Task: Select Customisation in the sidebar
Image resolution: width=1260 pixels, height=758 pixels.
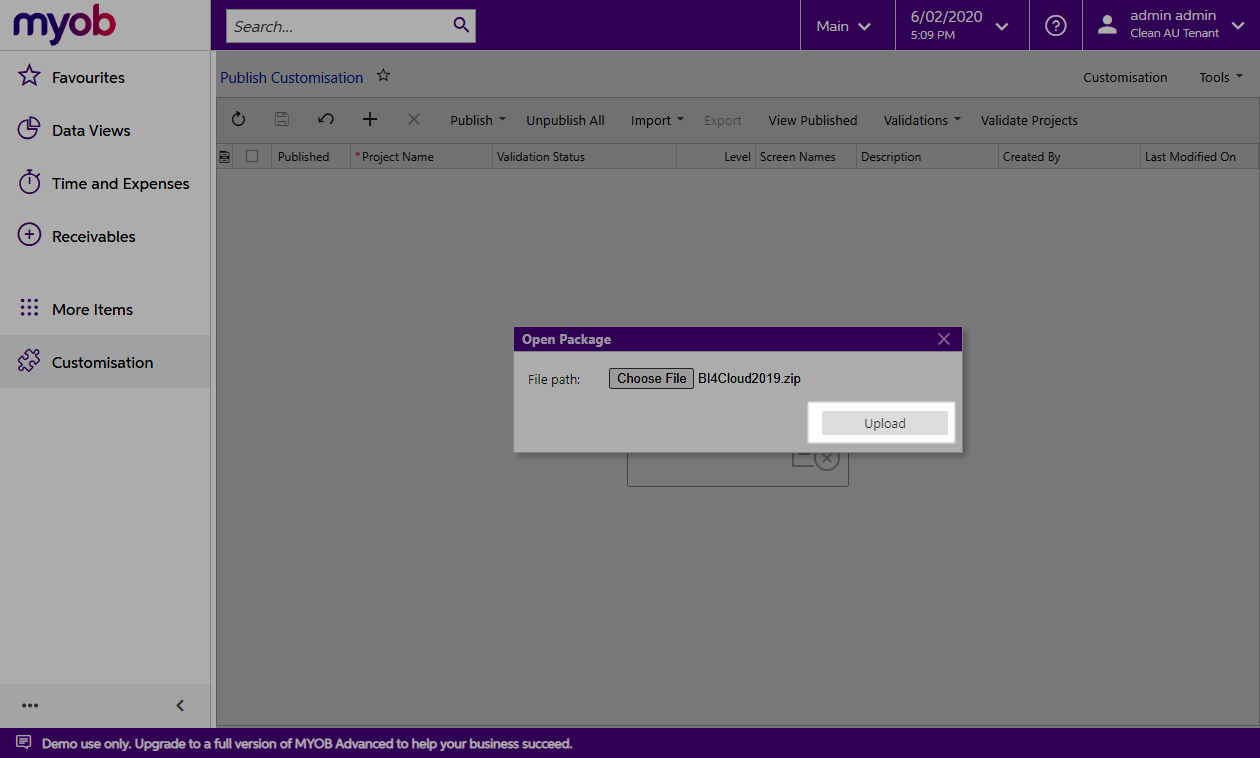Action: 105,362
